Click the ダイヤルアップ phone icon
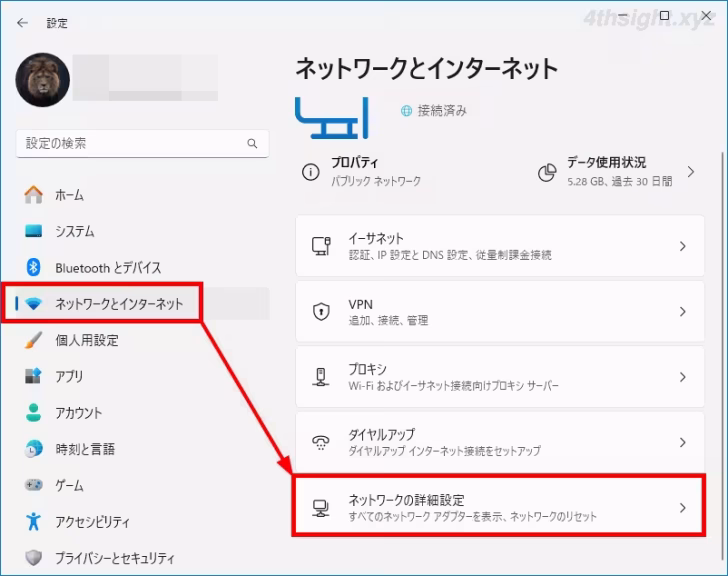The height and width of the screenshot is (576, 728). point(321,442)
